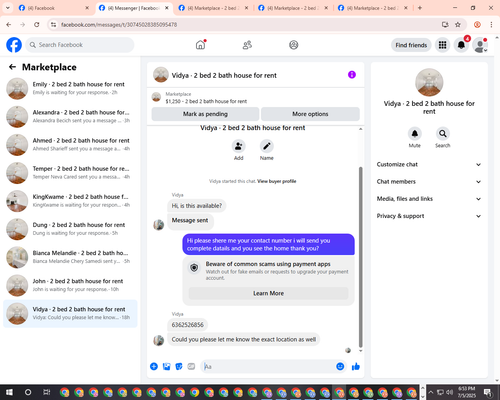Open the account profile avatar menu
The width and height of the screenshot is (500, 400).
pos(480,45)
